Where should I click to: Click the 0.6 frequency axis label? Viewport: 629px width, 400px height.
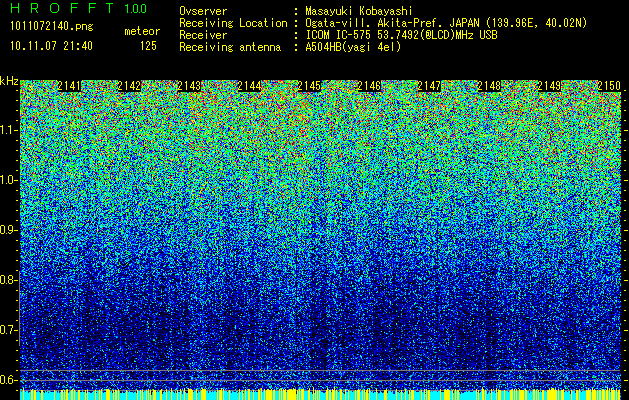(8, 380)
